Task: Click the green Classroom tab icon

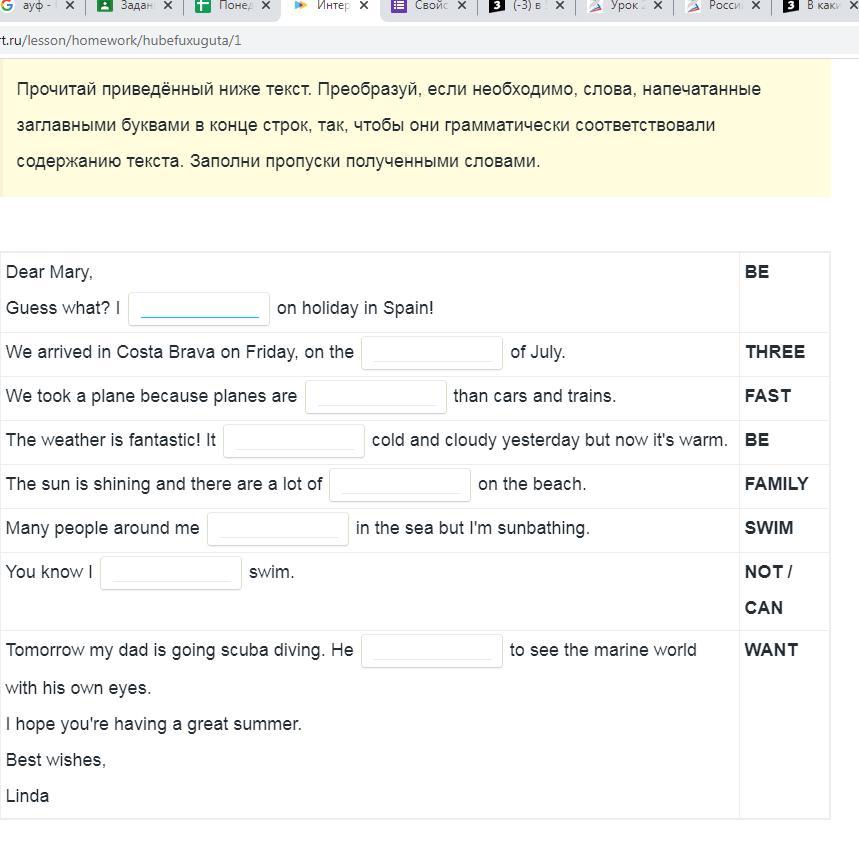Action: 104,6
